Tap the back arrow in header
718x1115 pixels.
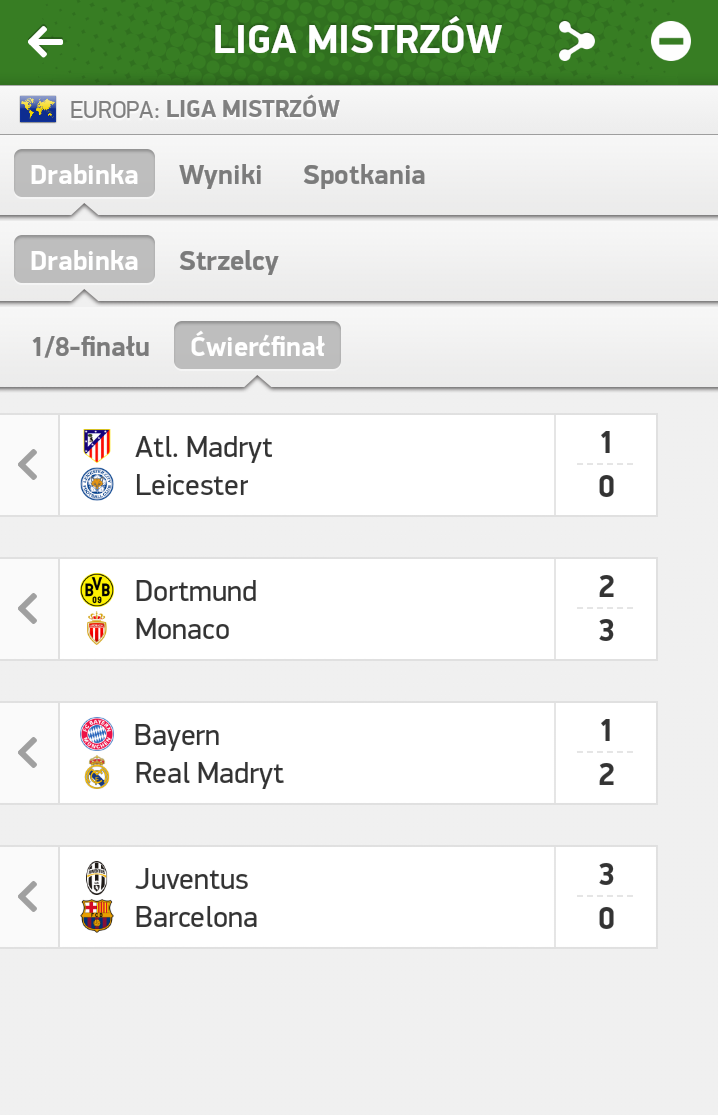(x=45, y=41)
